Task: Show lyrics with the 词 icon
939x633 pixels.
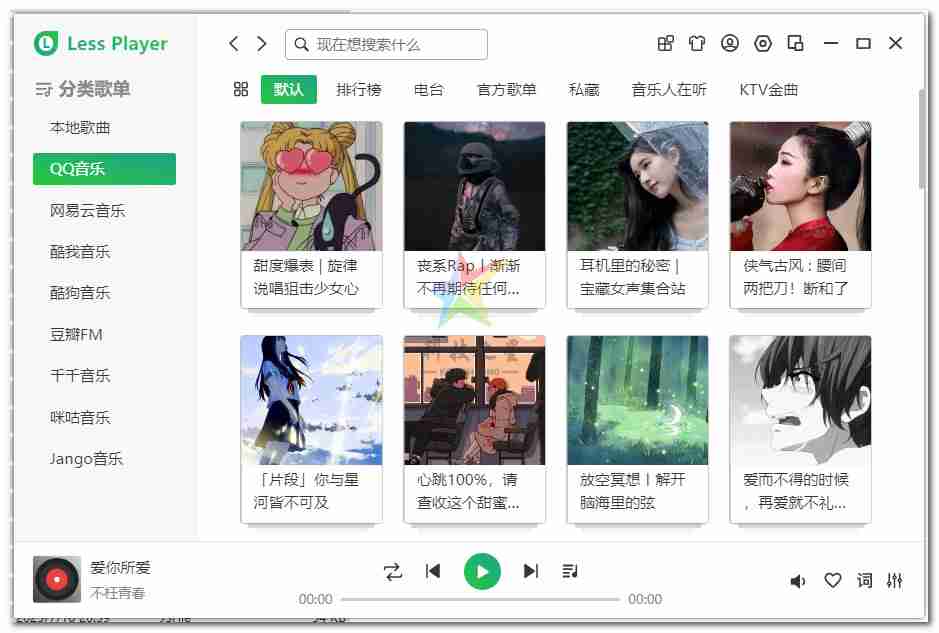Action: [x=864, y=580]
